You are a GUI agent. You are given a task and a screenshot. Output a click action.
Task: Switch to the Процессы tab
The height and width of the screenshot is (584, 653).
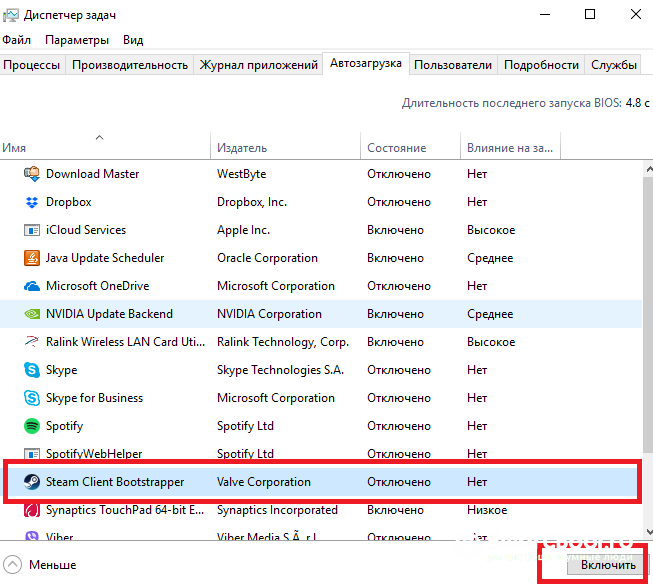pos(32,65)
